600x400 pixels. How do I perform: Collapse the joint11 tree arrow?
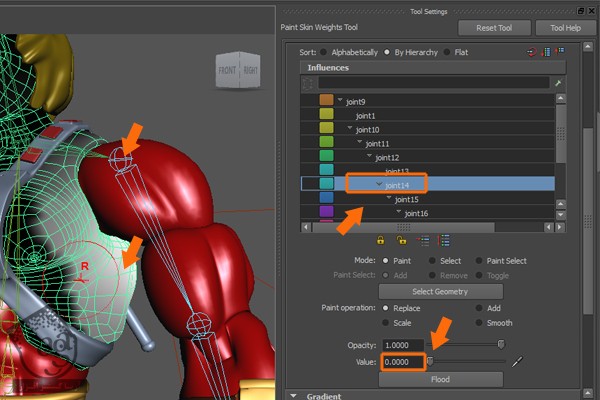coord(359,142)
